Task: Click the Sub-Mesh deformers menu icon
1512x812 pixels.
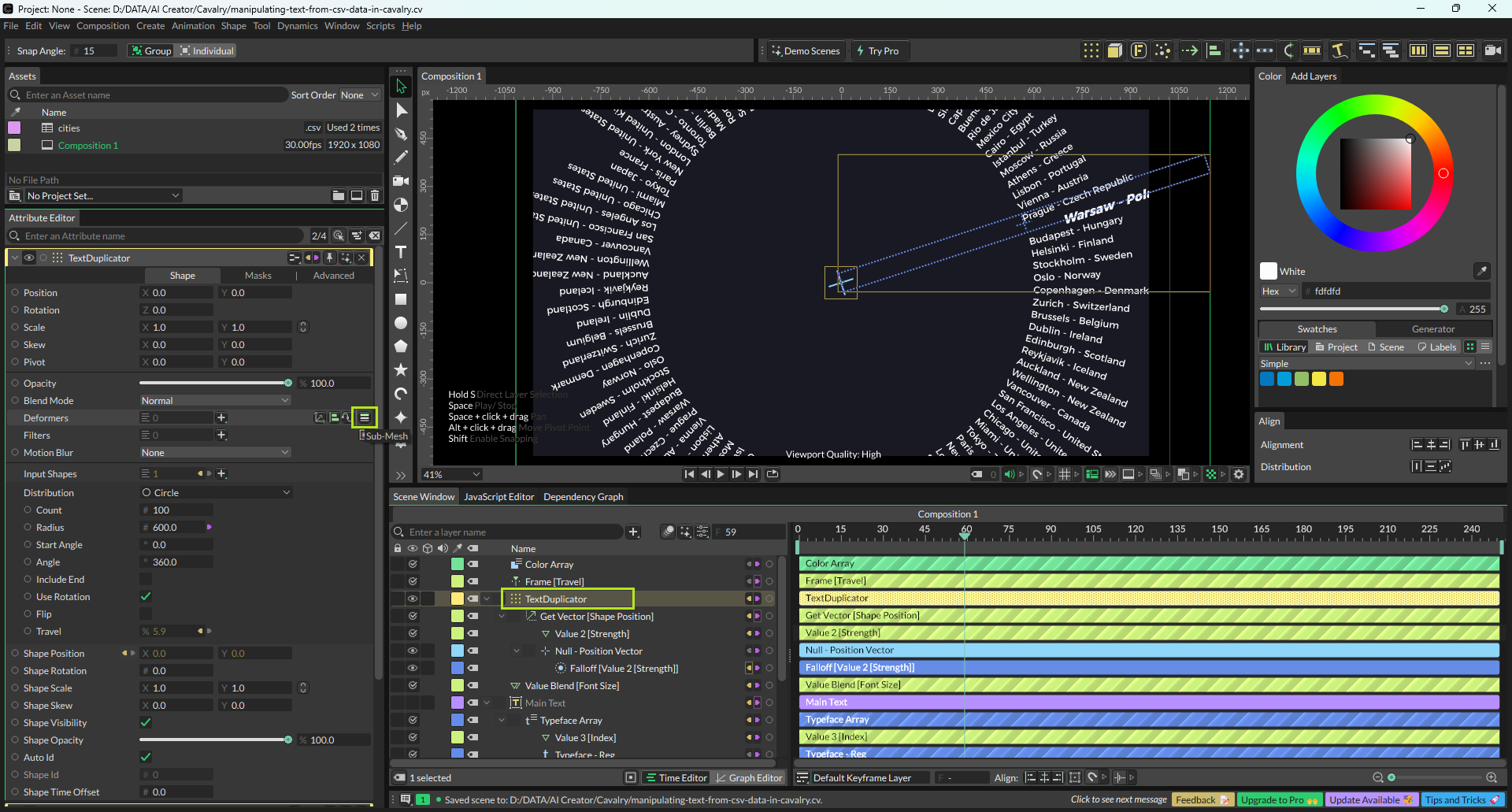Action: tap(365, 417)
